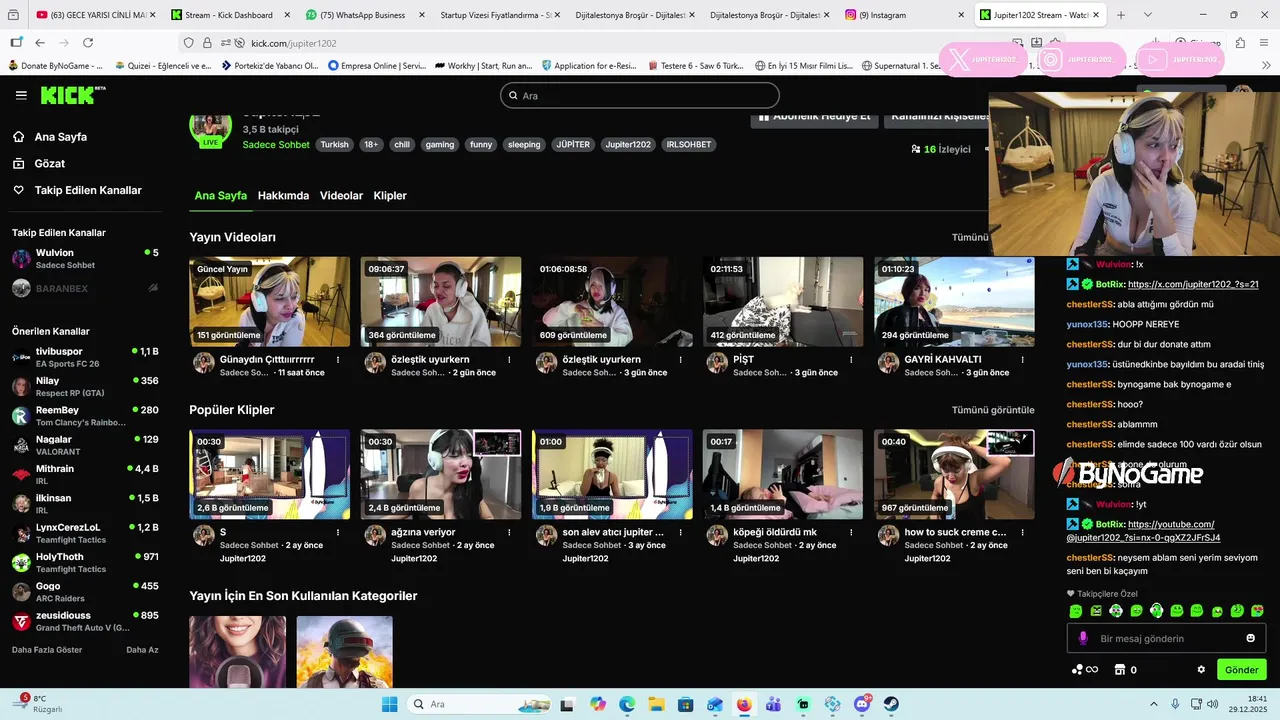
Task: Open recommended channel ReemBey
Action: tap(85, 416)
